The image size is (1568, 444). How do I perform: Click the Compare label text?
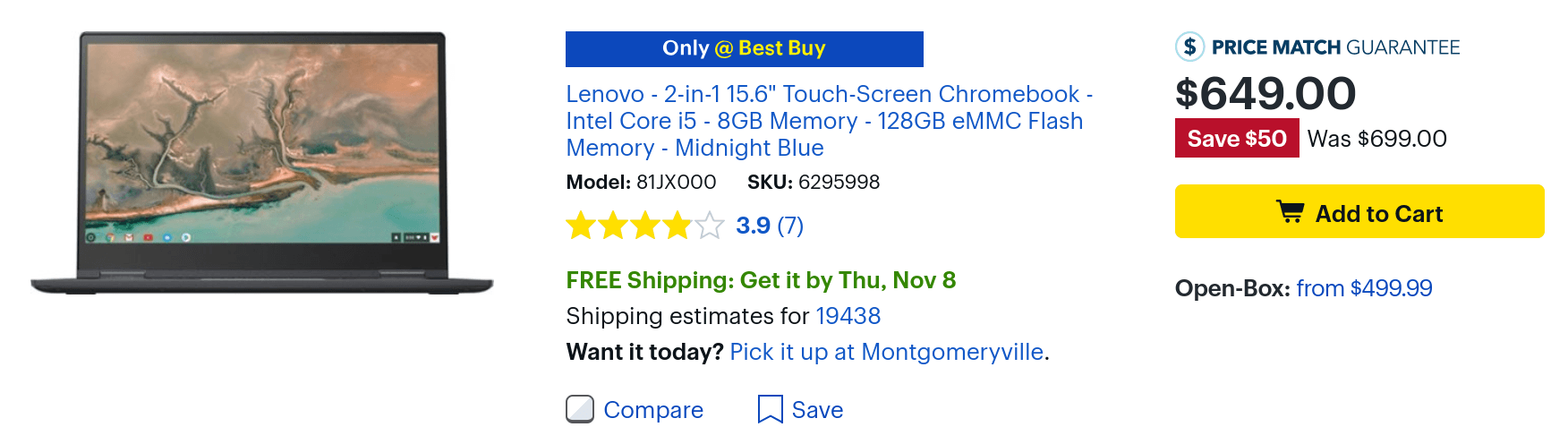(653, 410)
